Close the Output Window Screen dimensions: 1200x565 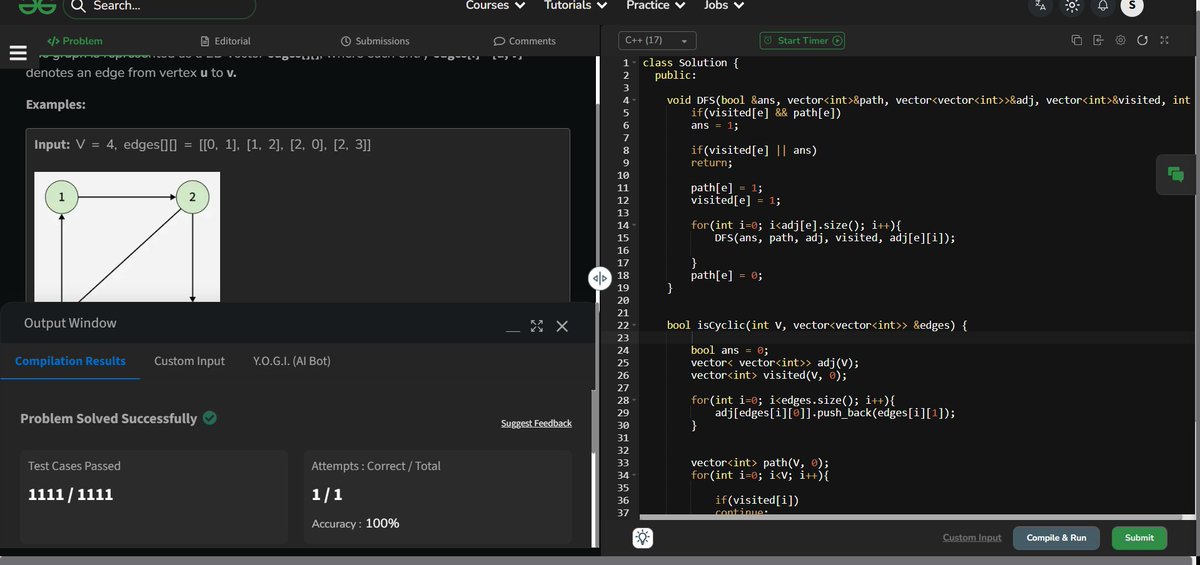(x=562, y=326)
